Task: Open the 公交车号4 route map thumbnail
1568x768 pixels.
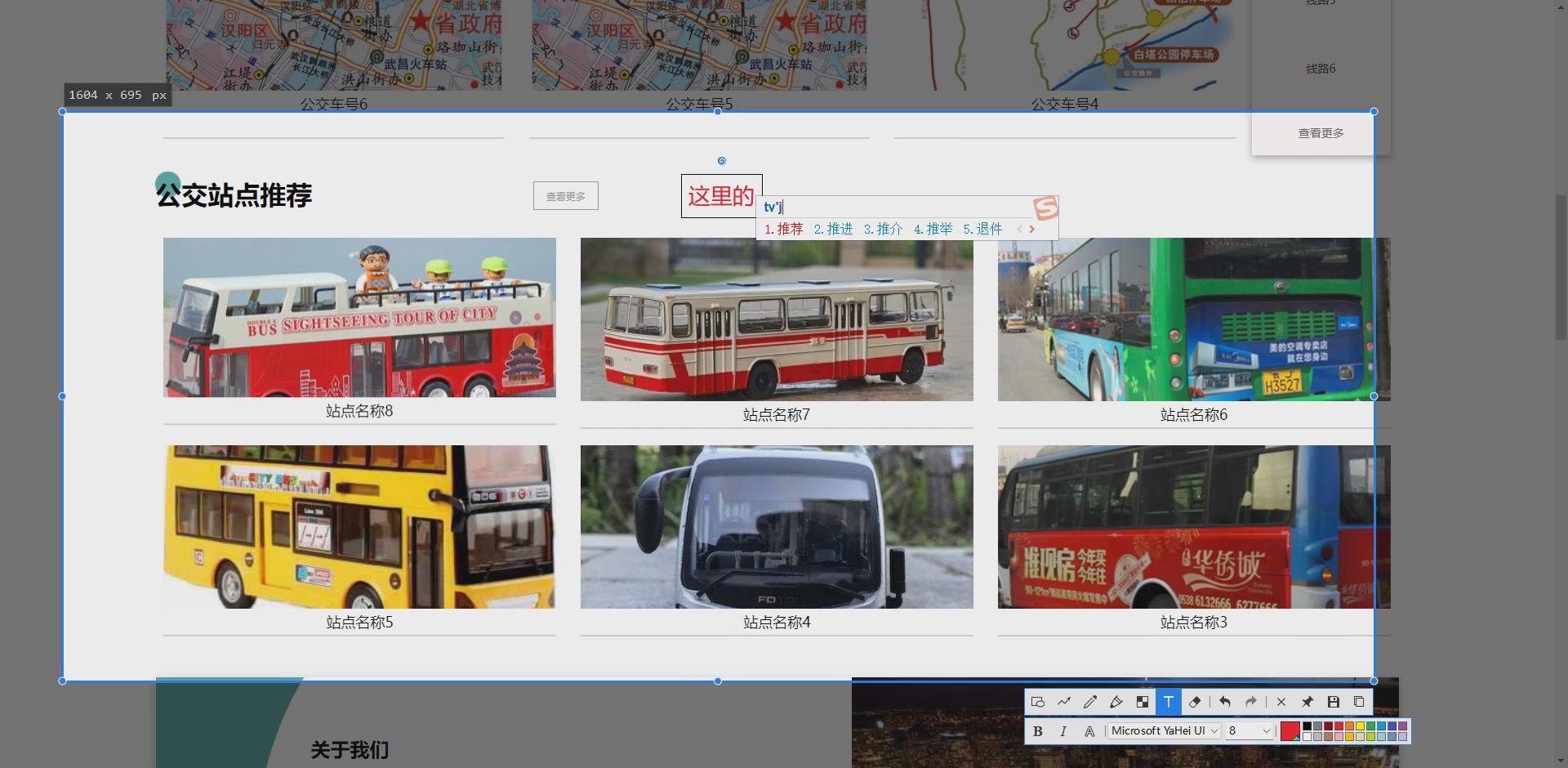Action: [1065, 45]
